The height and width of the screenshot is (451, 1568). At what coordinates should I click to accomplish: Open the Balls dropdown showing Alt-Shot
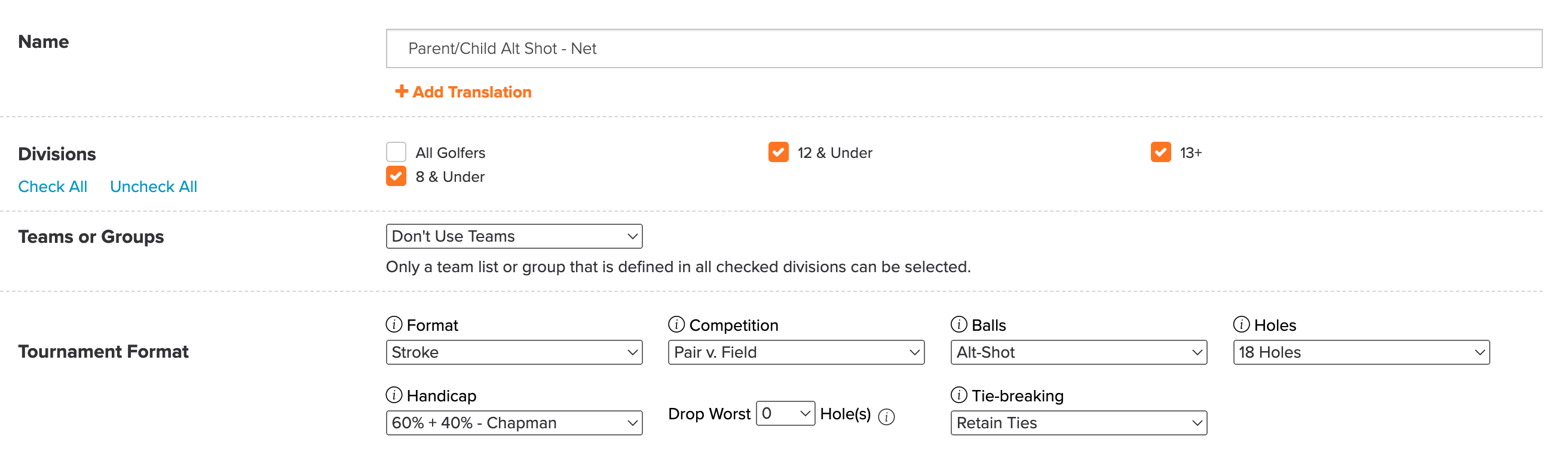(x=1079, y=352)
